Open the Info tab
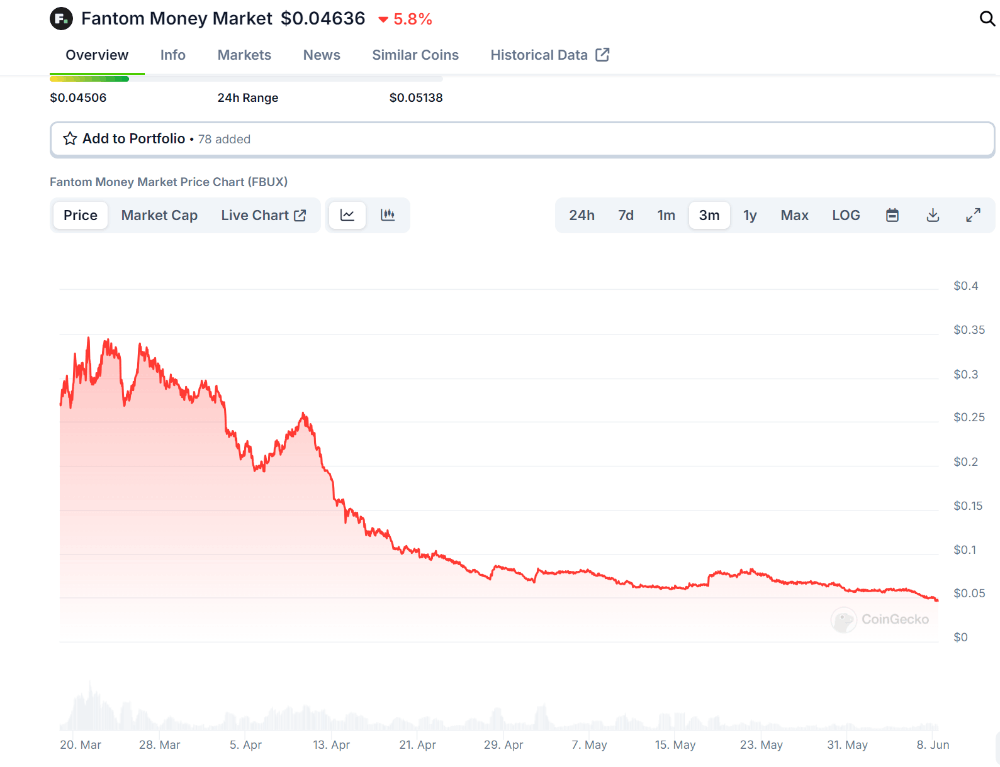Image resolution: width=1000 pixels, height=767 pixels. 173,55
